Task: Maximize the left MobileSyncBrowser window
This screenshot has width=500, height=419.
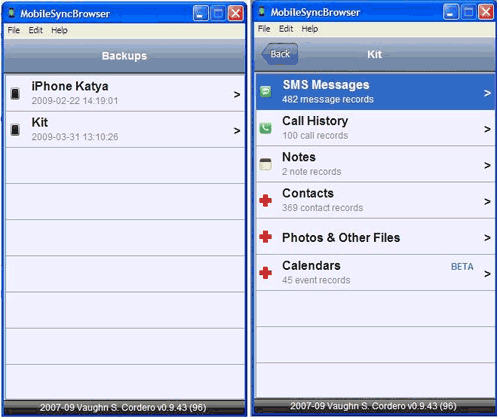Action: pos(218,13)
